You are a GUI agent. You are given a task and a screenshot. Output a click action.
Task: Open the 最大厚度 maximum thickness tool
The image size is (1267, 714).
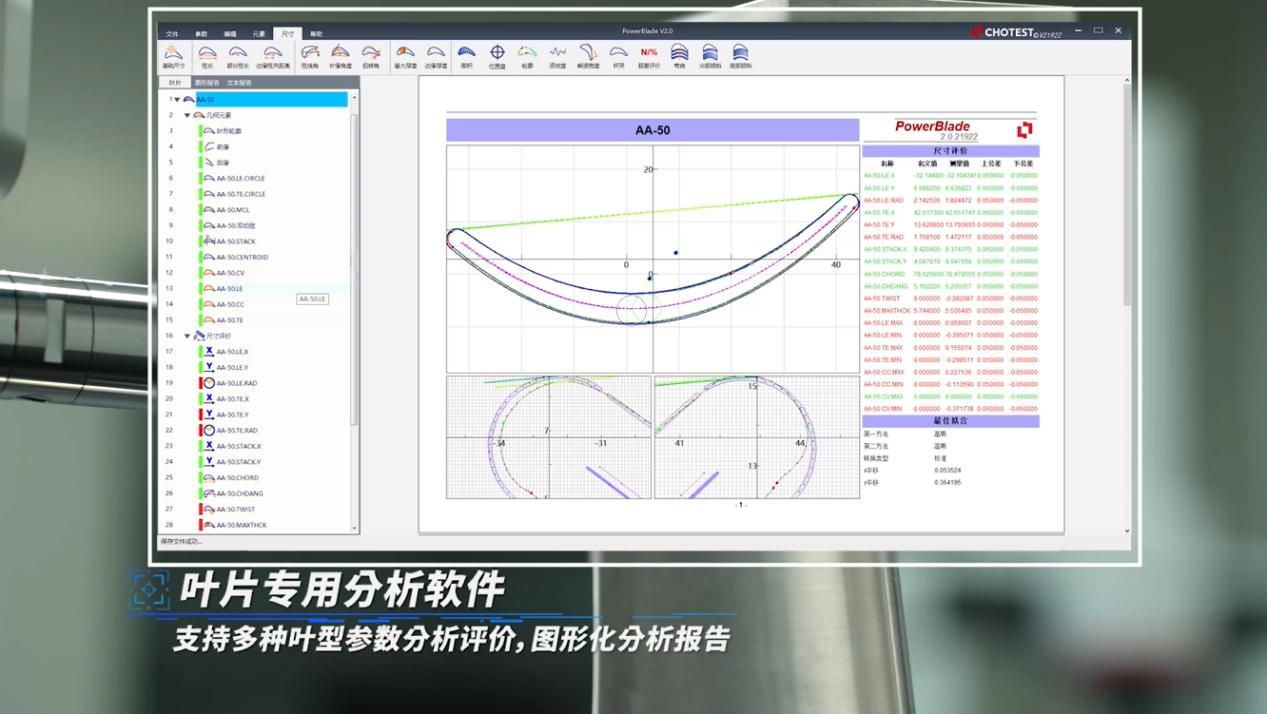[406, 52]
